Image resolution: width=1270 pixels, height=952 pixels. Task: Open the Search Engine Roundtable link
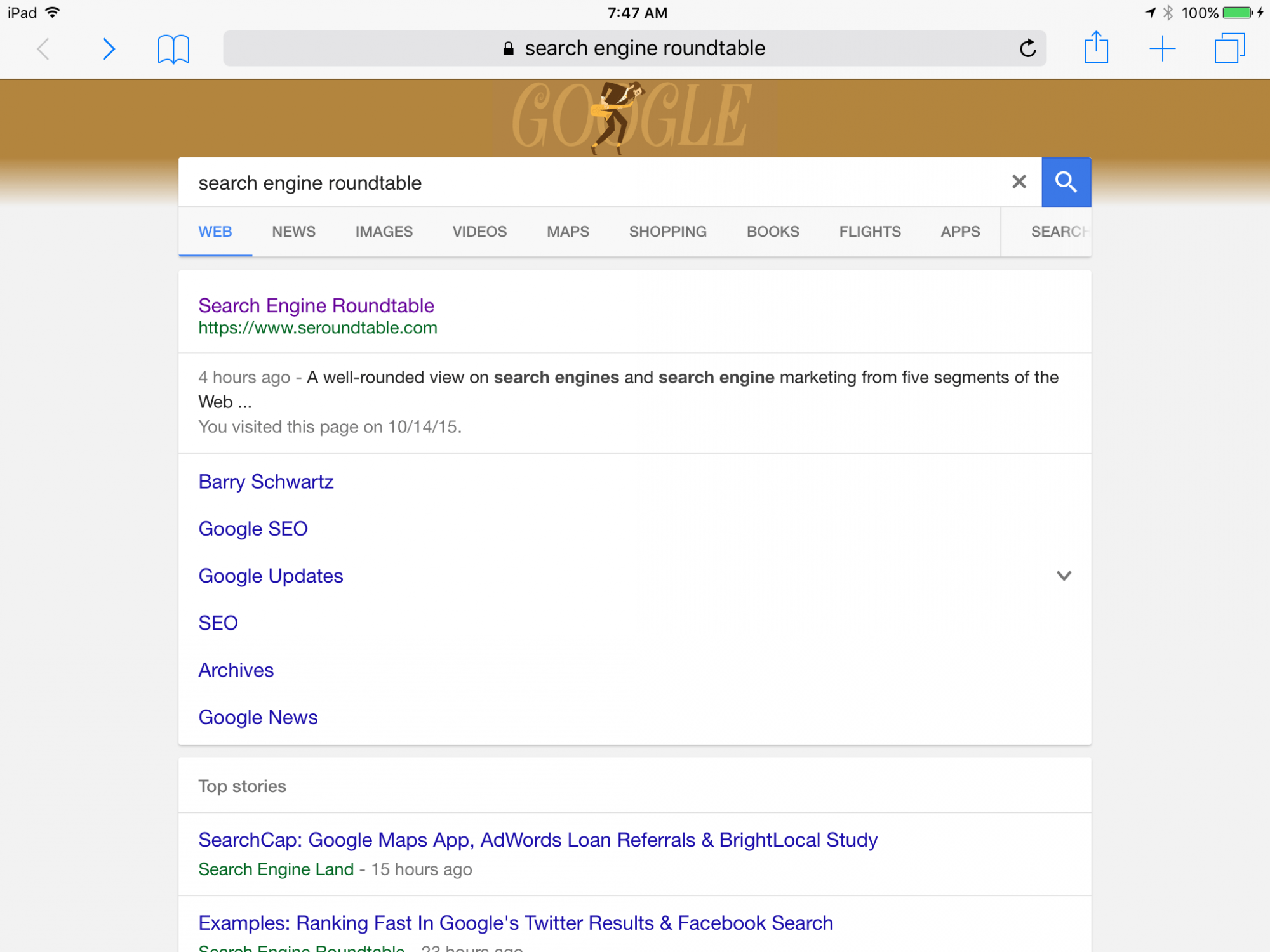(316, 305)
